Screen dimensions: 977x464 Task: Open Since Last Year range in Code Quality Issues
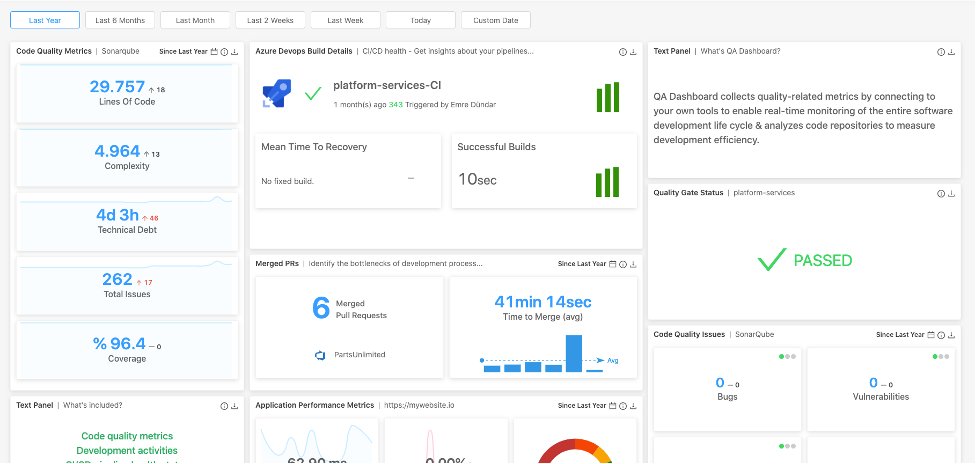click(900, 335)
